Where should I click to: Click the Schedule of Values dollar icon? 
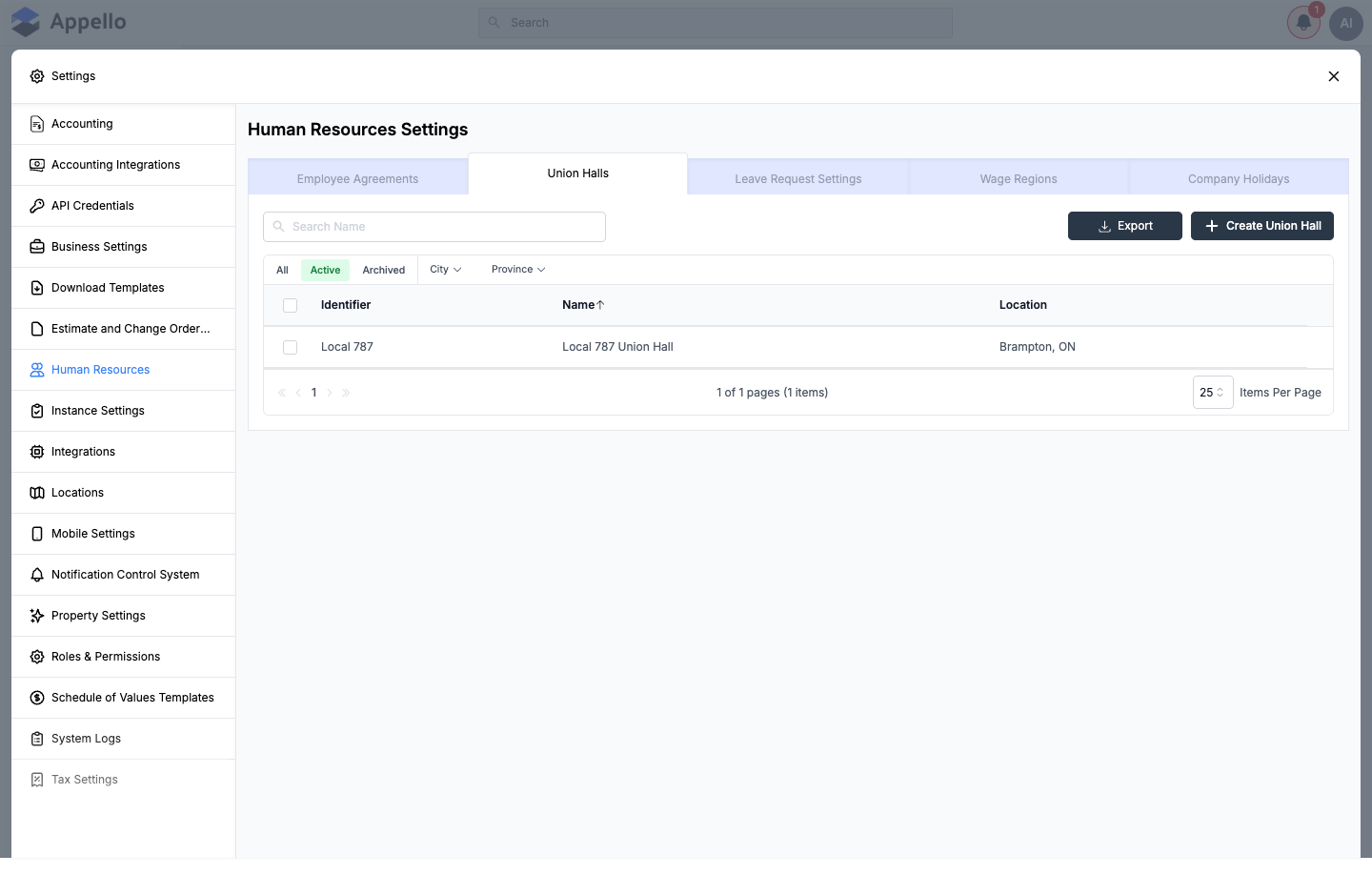pos(37,698)
